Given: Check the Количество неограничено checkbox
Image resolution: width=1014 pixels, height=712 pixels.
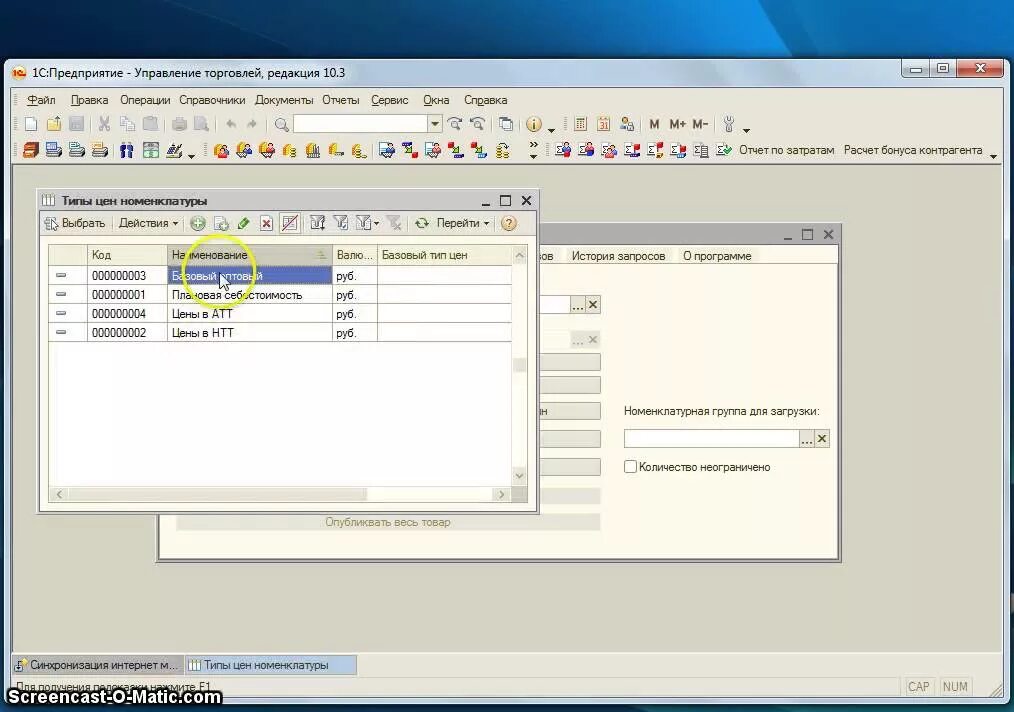Looking at the screenshot, I should [x=630, y=466].
